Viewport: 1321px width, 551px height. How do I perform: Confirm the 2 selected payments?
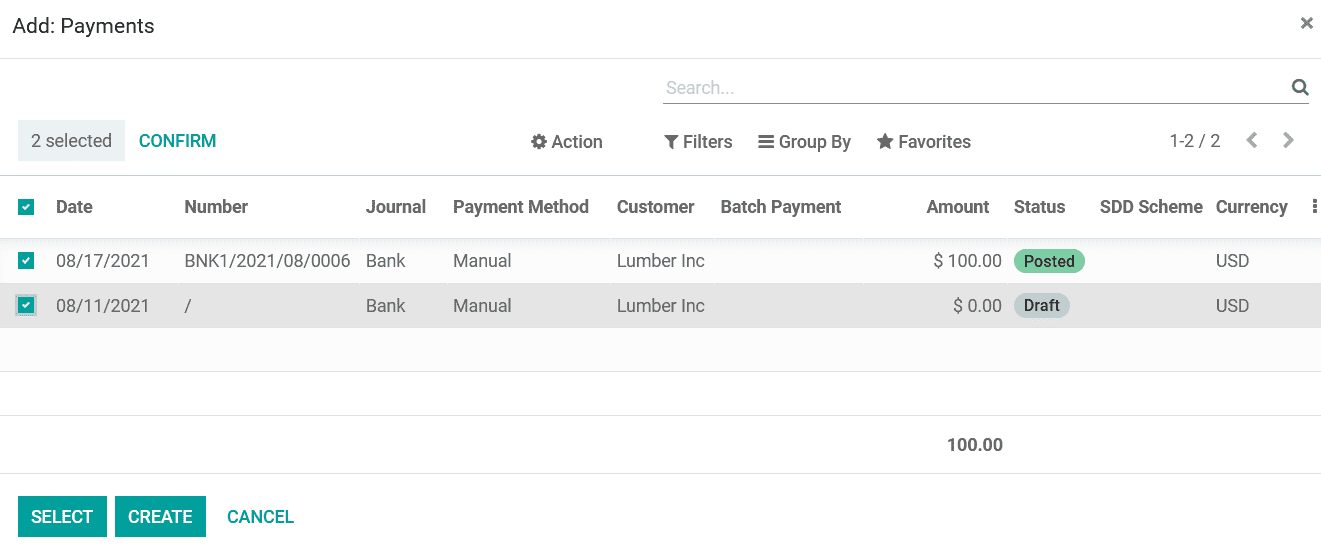coord(177,141)
